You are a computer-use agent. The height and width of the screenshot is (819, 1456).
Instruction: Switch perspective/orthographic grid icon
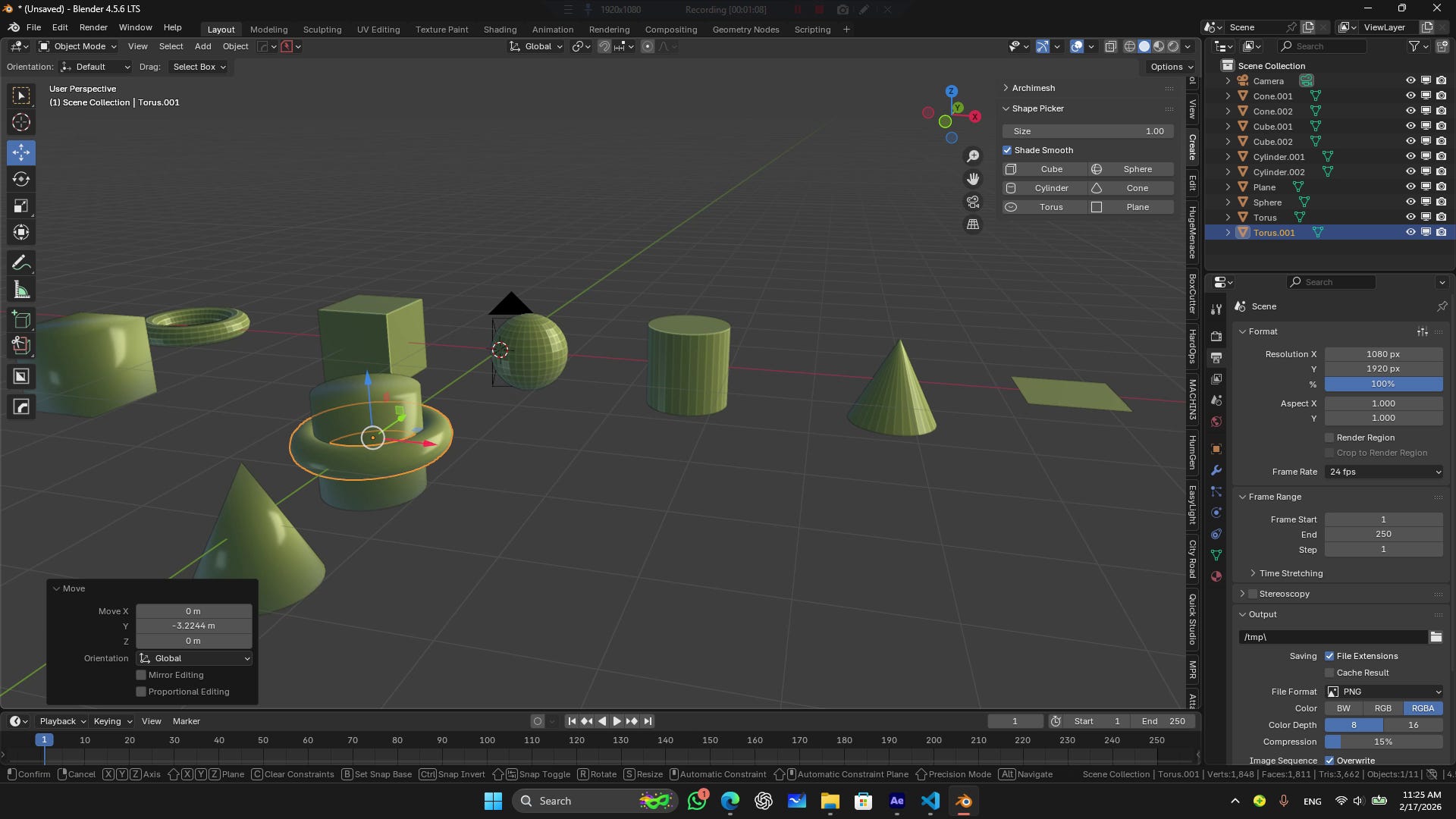coord(973,224)
